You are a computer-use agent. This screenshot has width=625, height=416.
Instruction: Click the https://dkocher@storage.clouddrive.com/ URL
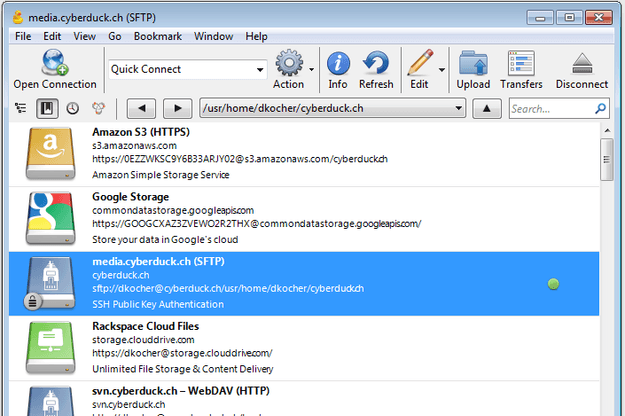[182, 353]
